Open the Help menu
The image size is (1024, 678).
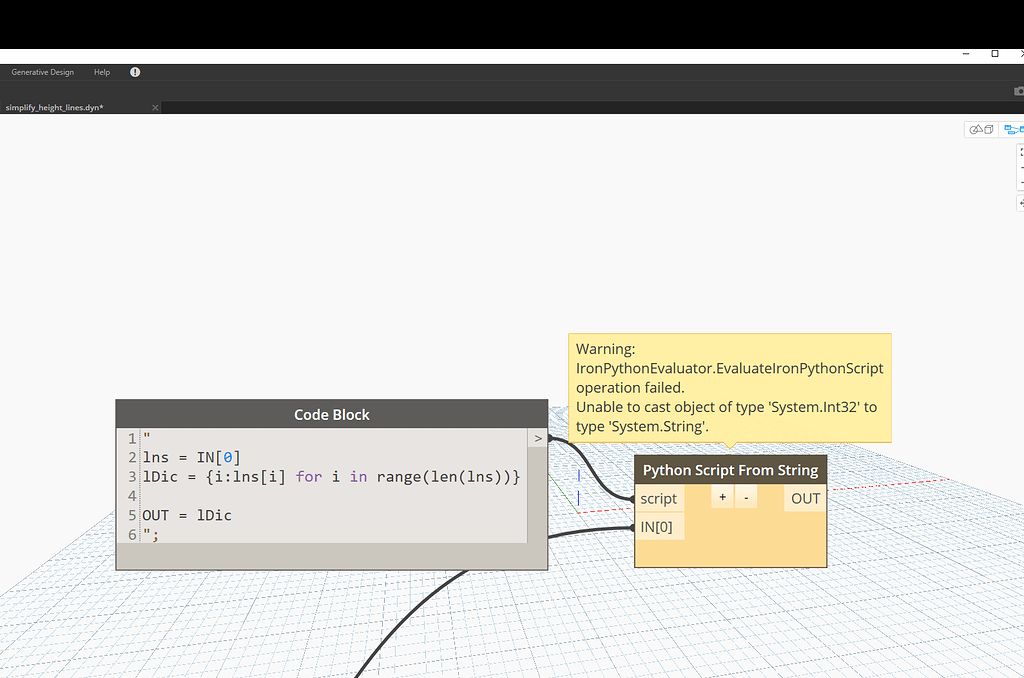point(101,71)
